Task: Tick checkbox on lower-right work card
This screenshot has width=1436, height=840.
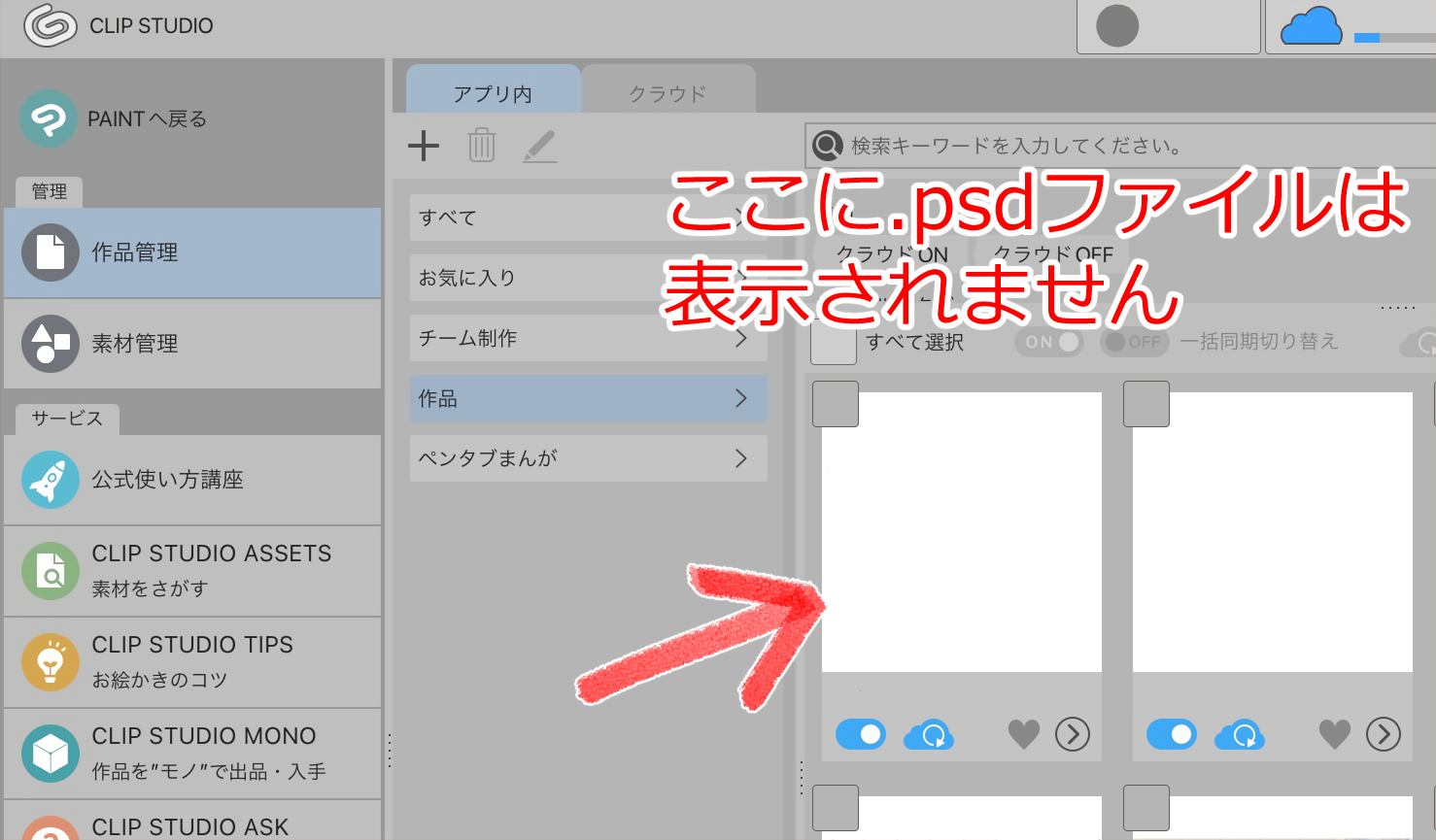Action: [1146, 808]
